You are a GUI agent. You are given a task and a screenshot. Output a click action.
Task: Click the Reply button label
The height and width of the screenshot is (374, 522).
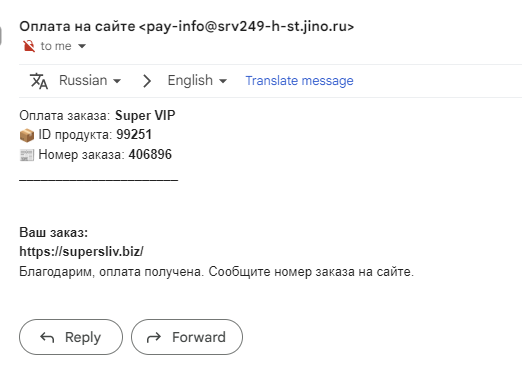83,337
